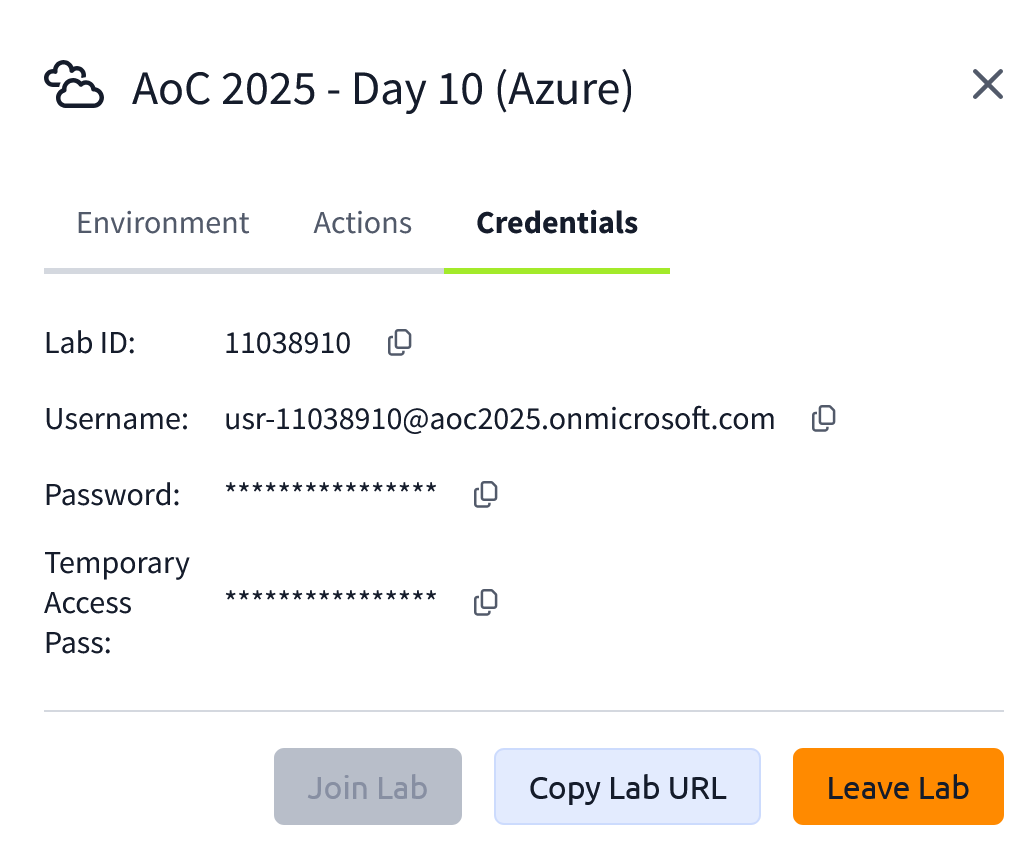The image size is (1028, 852).
Task: Click the Username label
Action: (116, 418)
